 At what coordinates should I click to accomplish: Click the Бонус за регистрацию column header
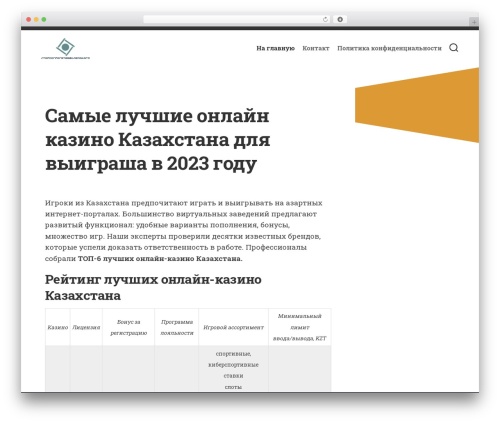tap(128, 327)
